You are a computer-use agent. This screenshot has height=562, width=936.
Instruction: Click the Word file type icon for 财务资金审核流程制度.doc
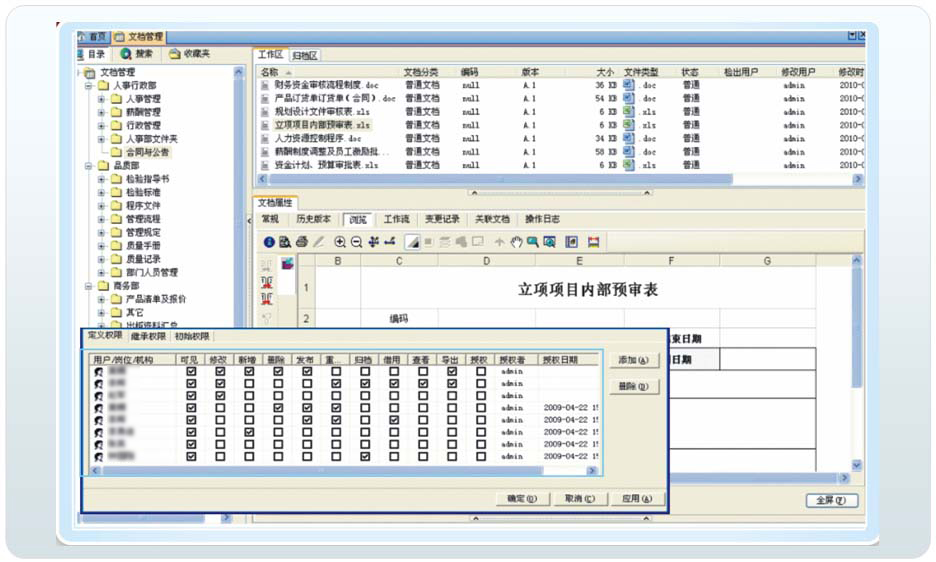(x=629, y=86)
